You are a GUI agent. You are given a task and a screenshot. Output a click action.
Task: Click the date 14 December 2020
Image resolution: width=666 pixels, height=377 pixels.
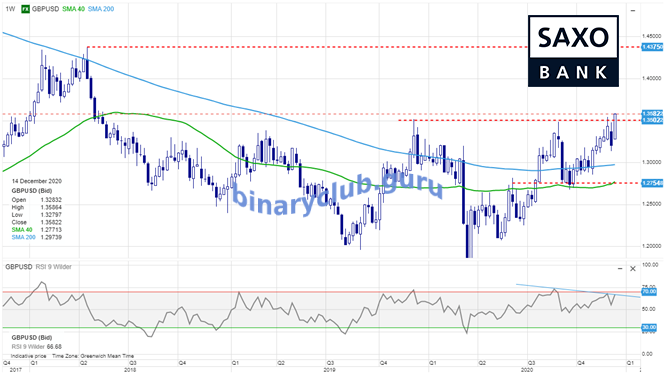pos(37,181)
